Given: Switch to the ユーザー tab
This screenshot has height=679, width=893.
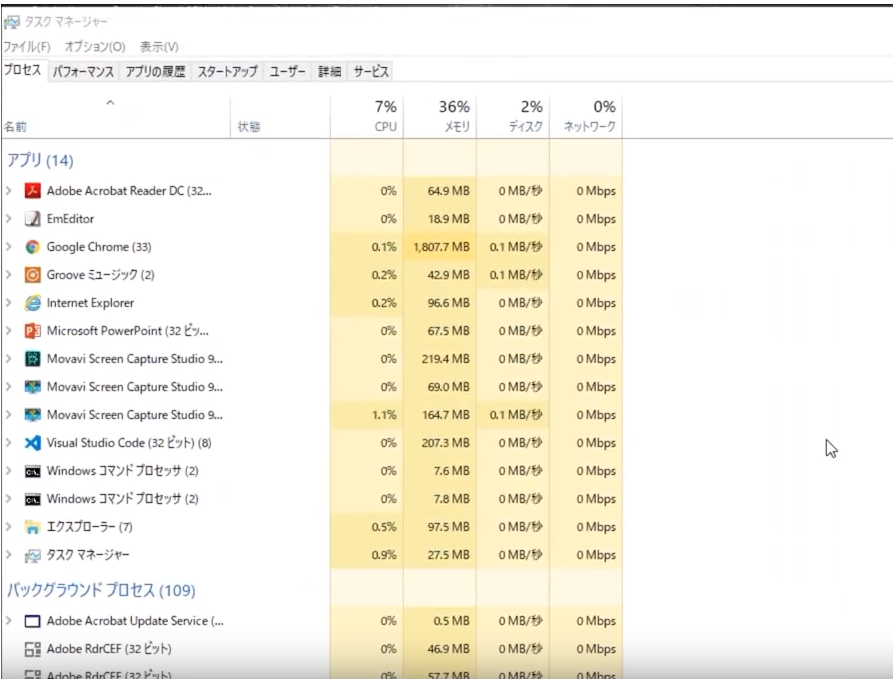Looking at the screenshot, I should [x=287, y=72].
